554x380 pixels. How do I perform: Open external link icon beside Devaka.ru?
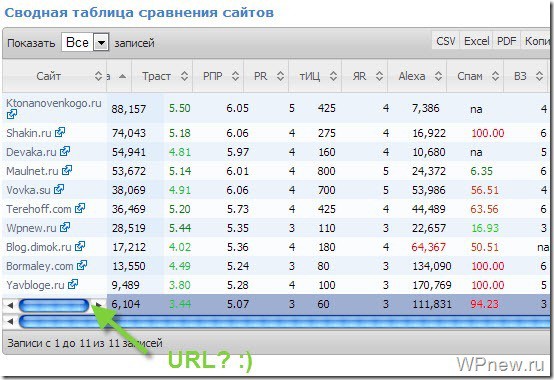(x=65, y=152)
